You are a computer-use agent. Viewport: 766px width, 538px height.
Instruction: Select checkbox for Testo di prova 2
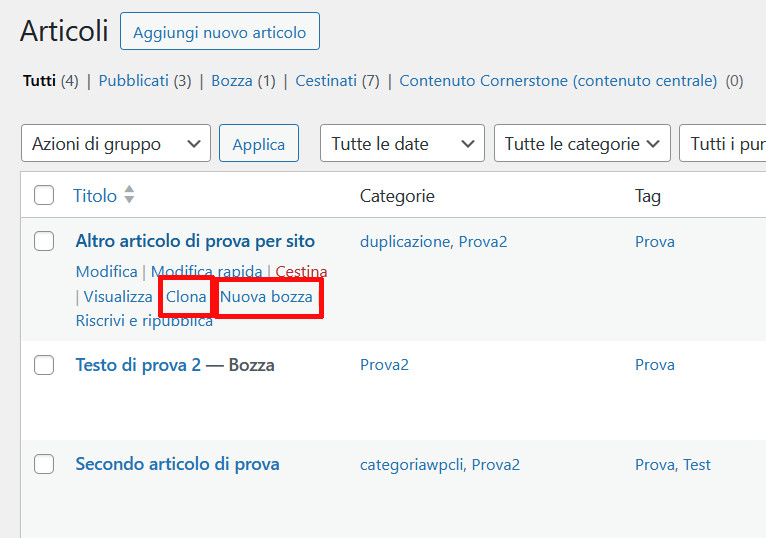tap(44, 365)
